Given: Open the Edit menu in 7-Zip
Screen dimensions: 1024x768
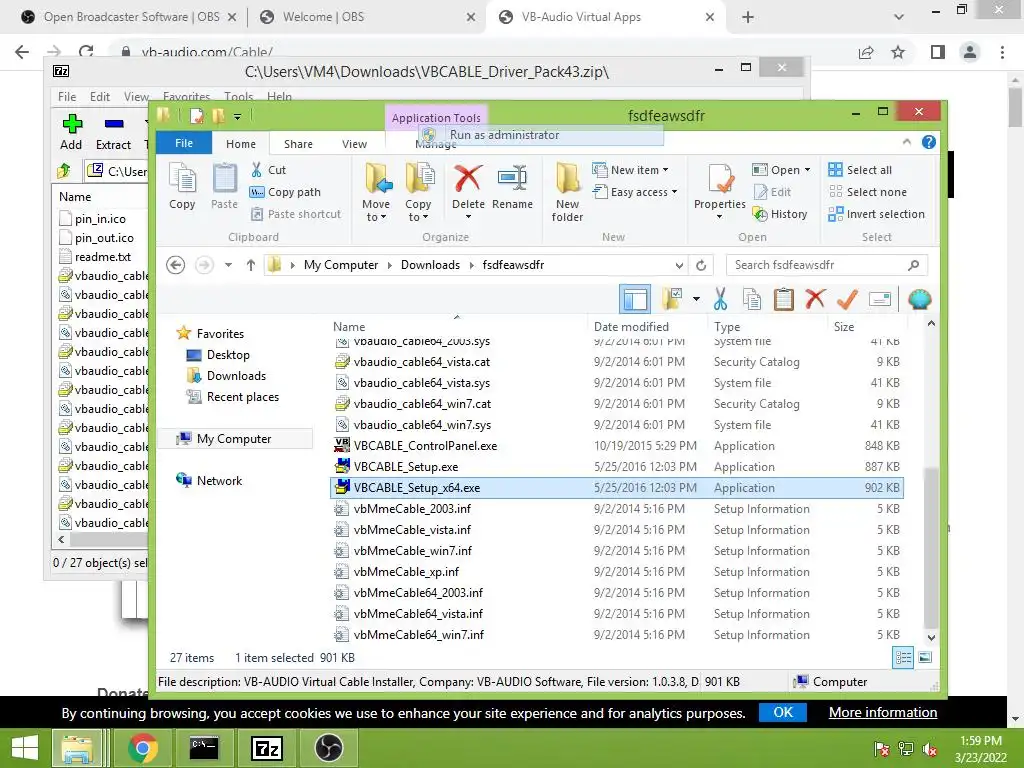Looking at the screenshot, I should [99, 97].
